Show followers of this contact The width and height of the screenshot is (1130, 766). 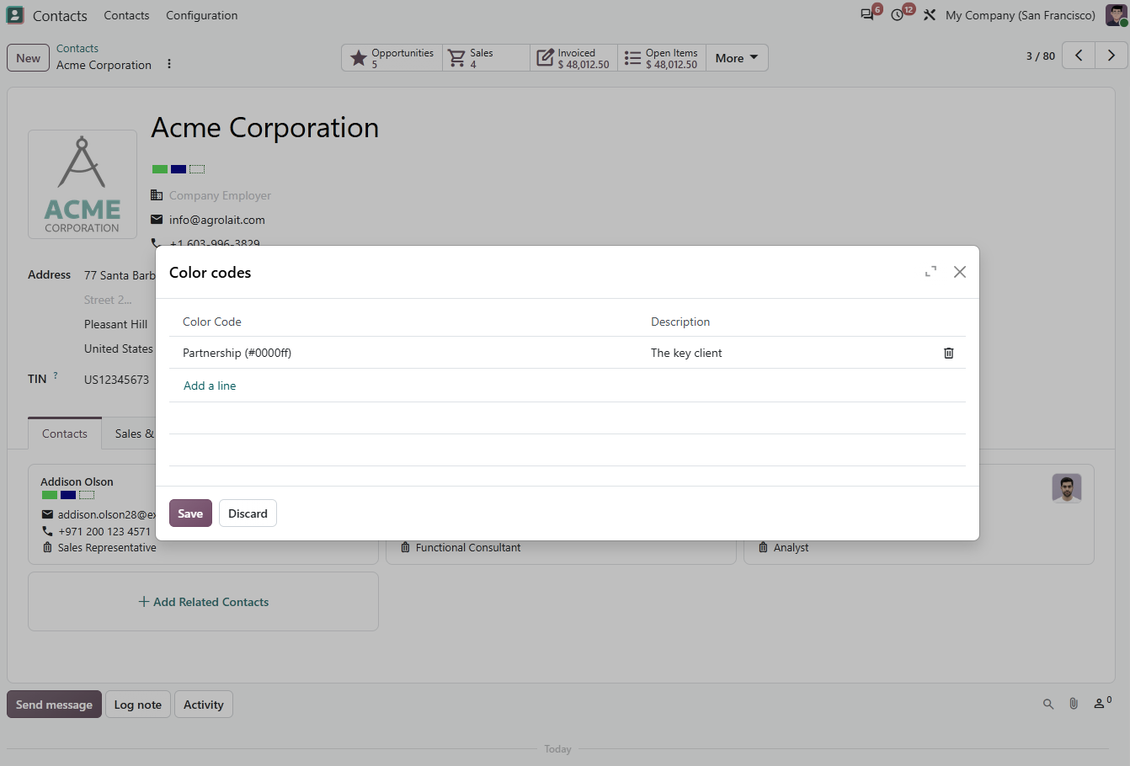(1102, 703)
